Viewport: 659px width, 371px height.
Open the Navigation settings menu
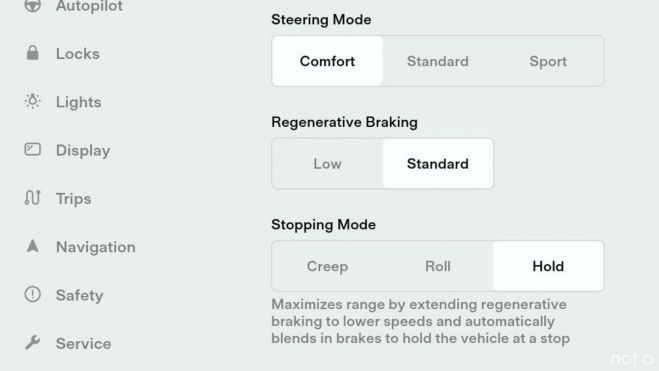click(96, 247)
